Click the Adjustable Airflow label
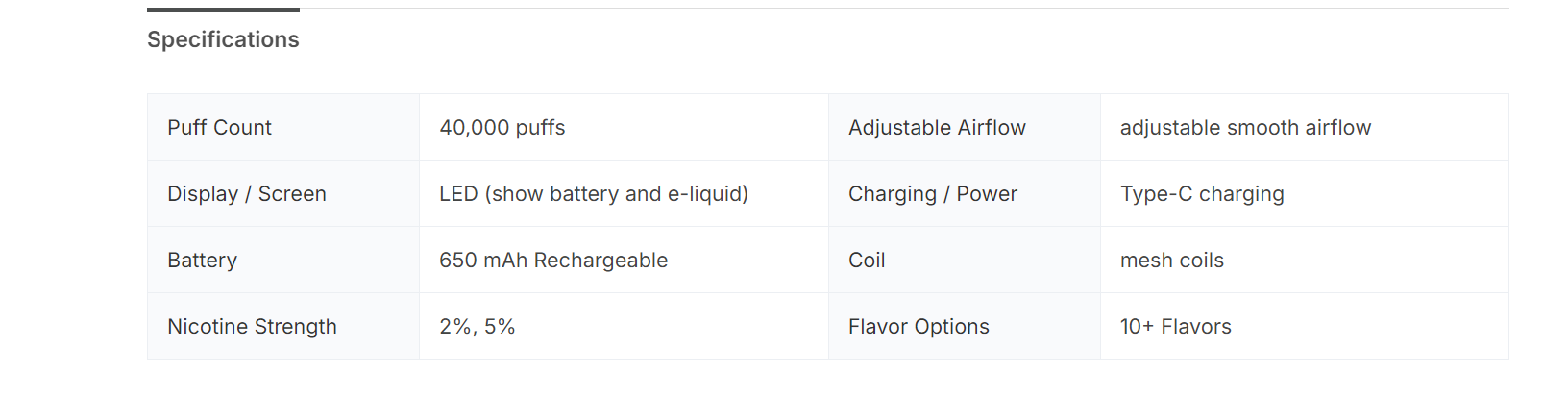This screenshot has width=1568, height=397. (x=937, y=128)
